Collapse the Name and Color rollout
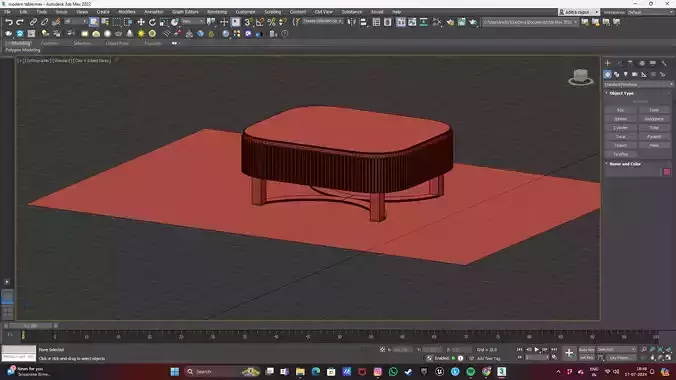 pyautogui.click(x=625, y=164)
